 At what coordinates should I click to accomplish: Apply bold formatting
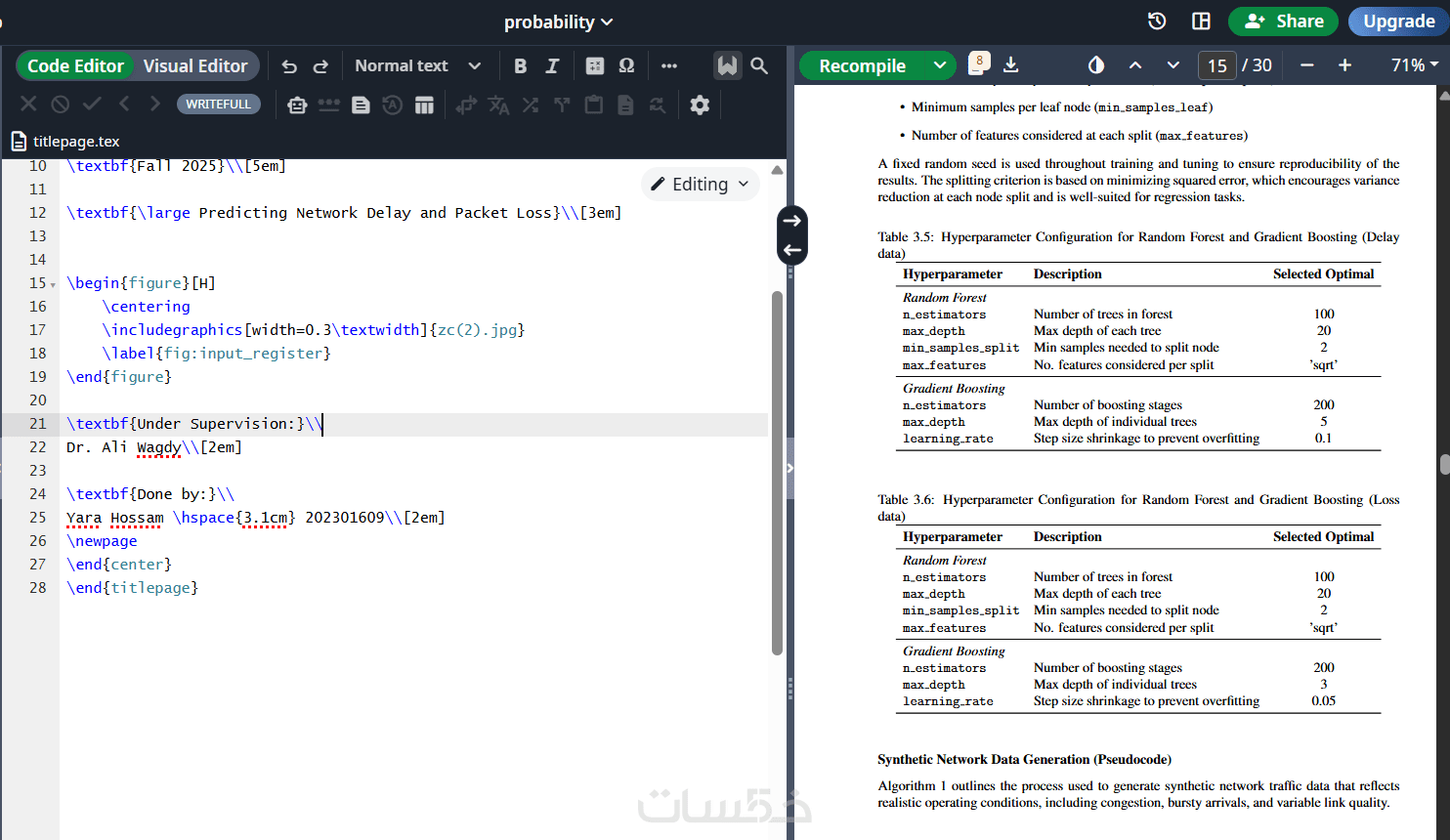pos(520,66)
